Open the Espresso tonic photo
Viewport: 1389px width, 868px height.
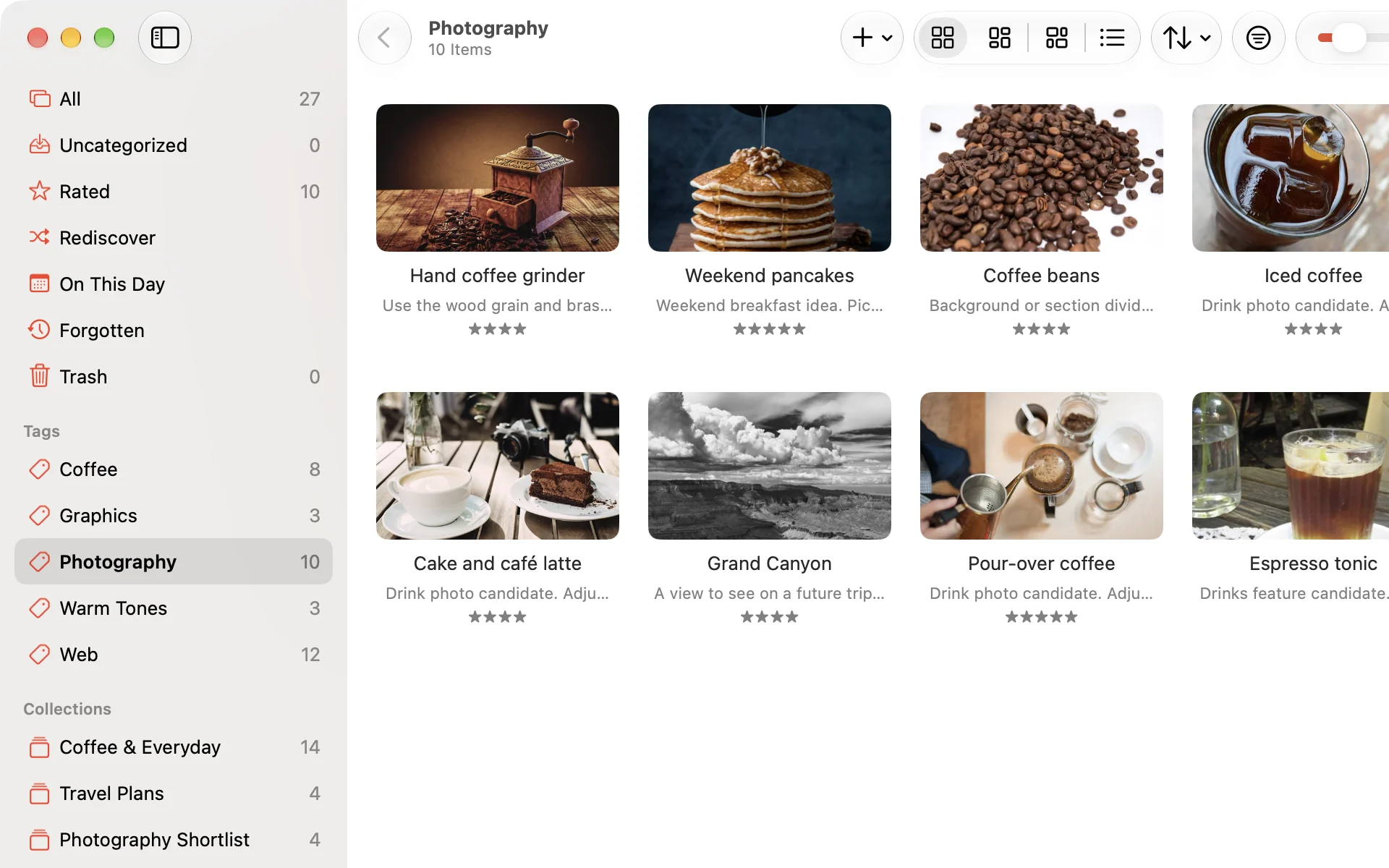point(1291,466)
